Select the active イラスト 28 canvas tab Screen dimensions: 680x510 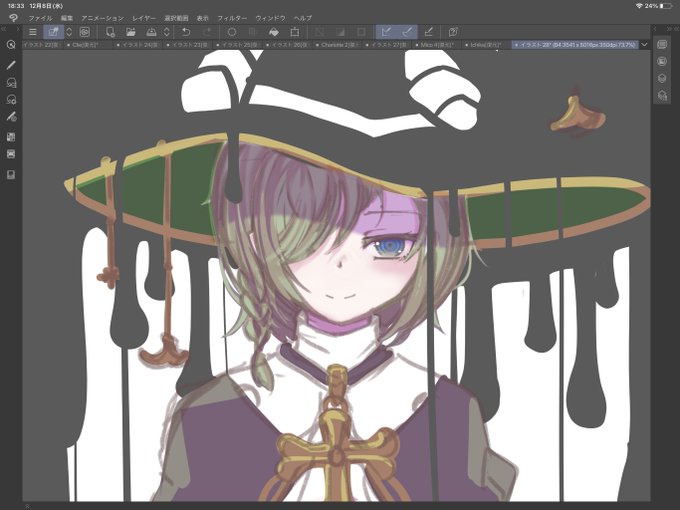point(575,45)
